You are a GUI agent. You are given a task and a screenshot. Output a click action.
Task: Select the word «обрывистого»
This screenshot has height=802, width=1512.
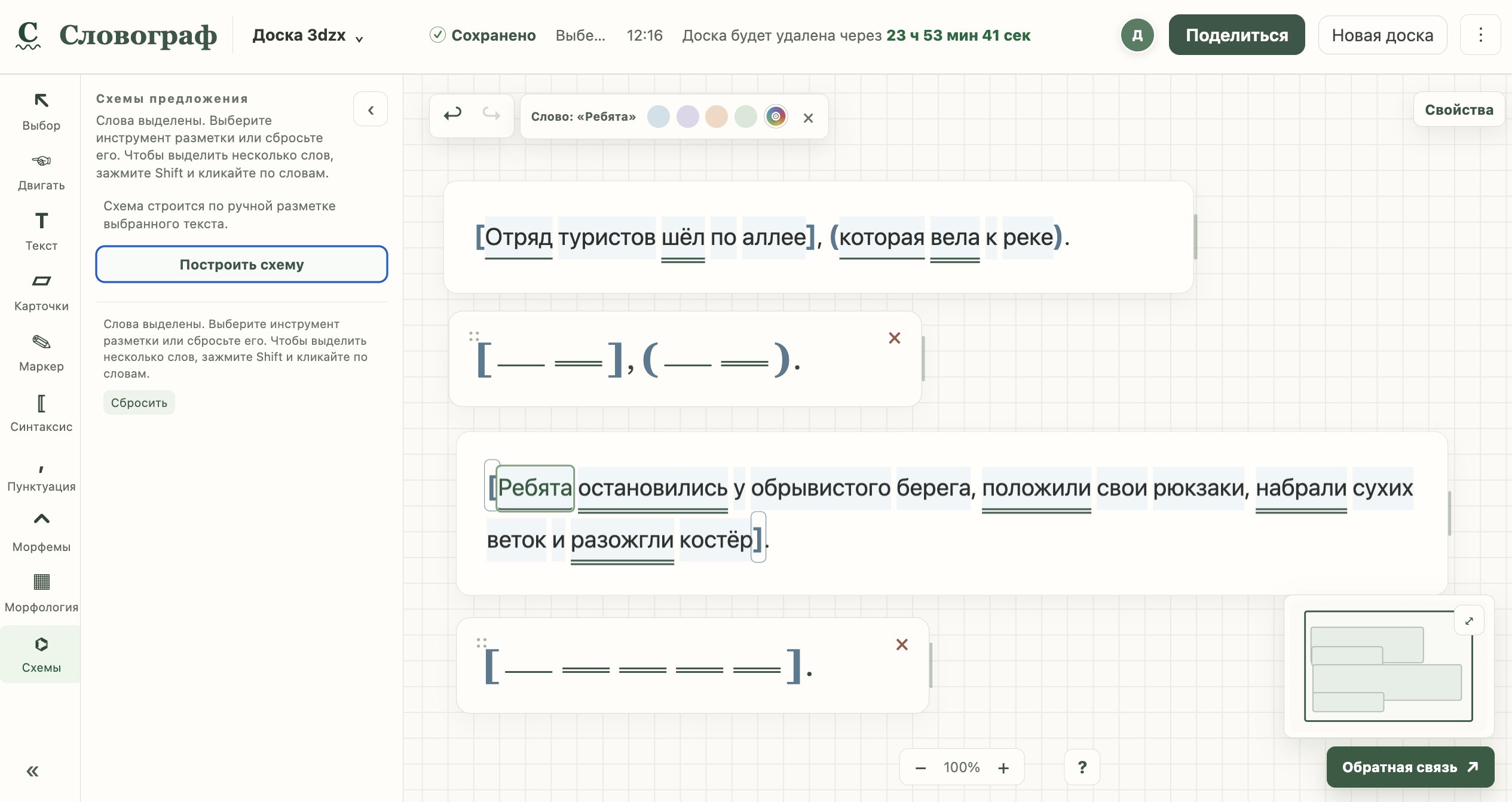[x=821, y=488]
